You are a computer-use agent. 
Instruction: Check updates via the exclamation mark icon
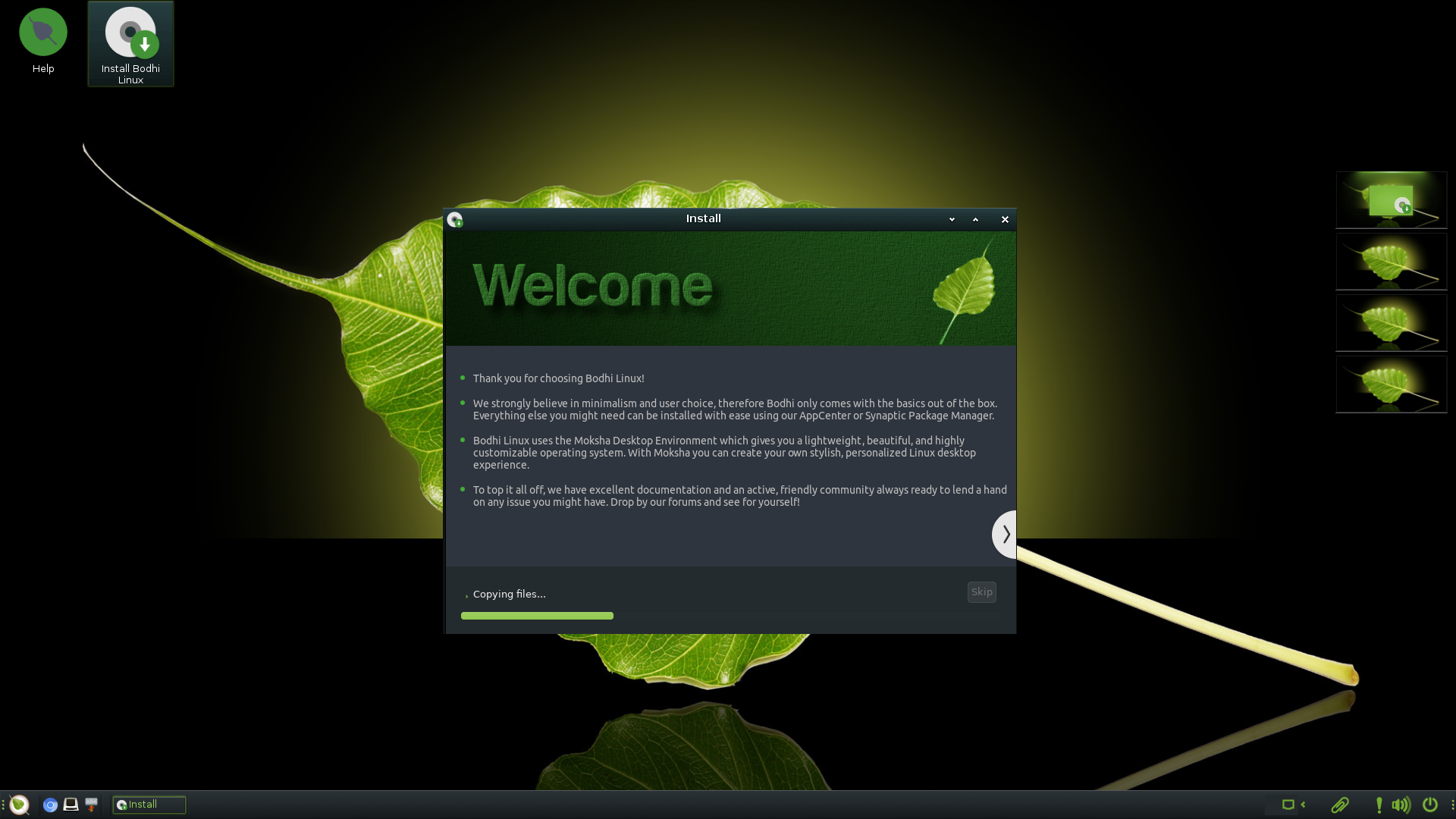pos(1379,805)
